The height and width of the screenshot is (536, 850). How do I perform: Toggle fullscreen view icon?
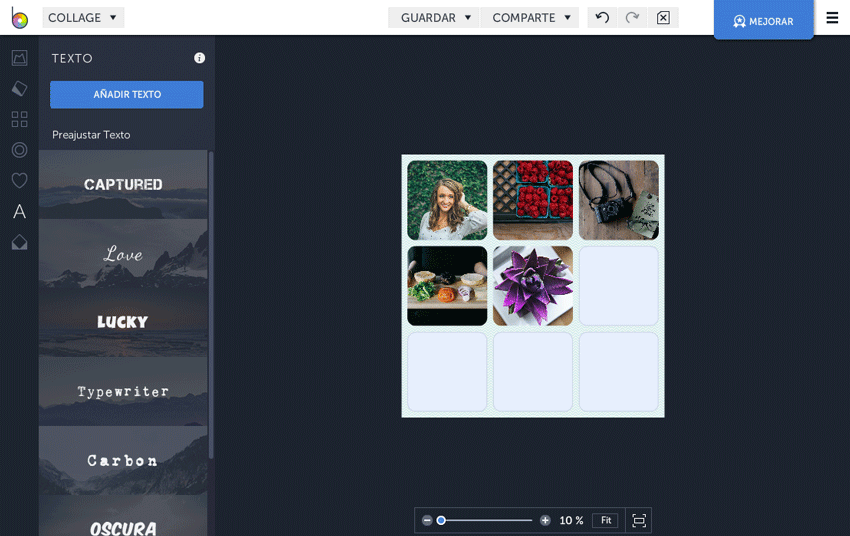coord(639,521)
